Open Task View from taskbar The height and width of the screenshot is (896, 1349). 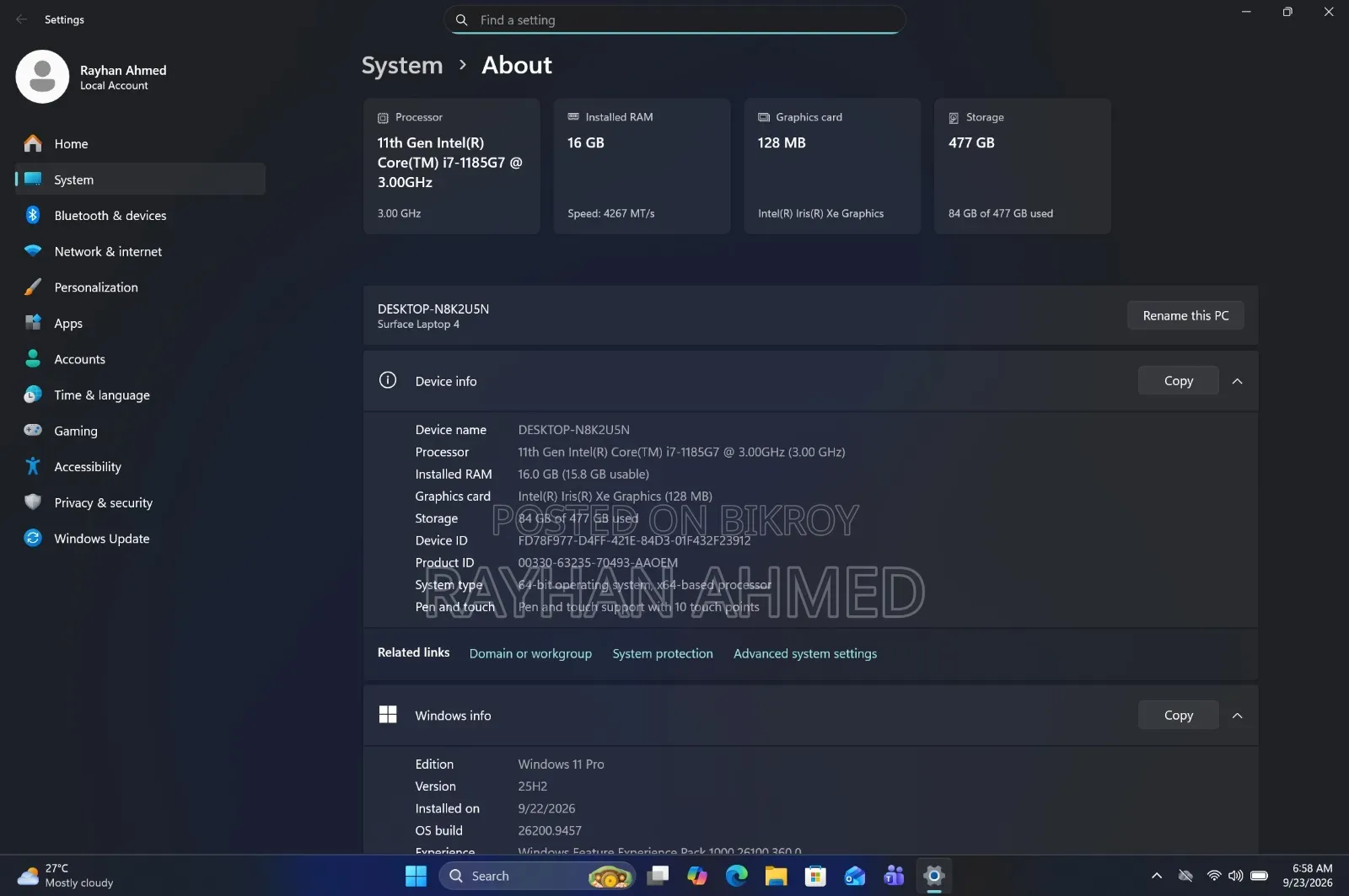[658, 876]
